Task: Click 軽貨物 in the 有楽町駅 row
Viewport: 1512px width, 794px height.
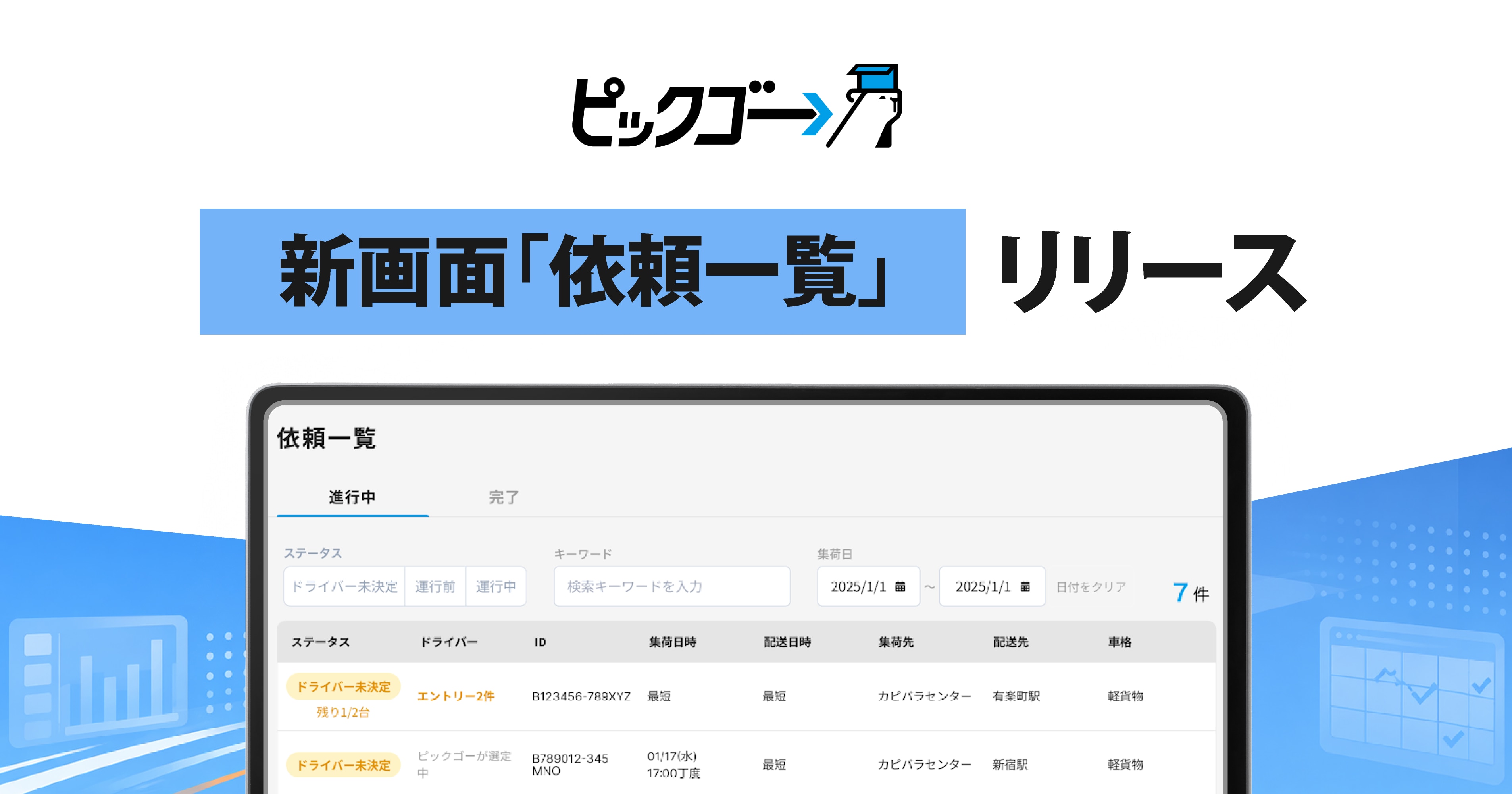Action: click(x=1125, y=696)
